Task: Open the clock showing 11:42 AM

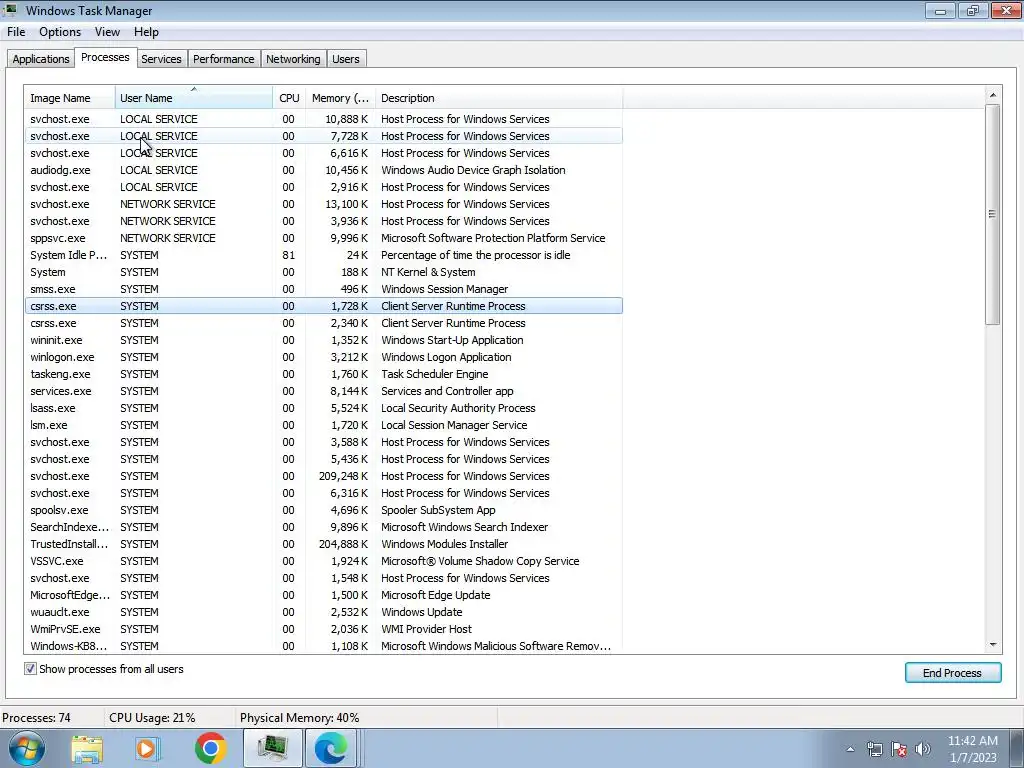Action: point(972,749)
